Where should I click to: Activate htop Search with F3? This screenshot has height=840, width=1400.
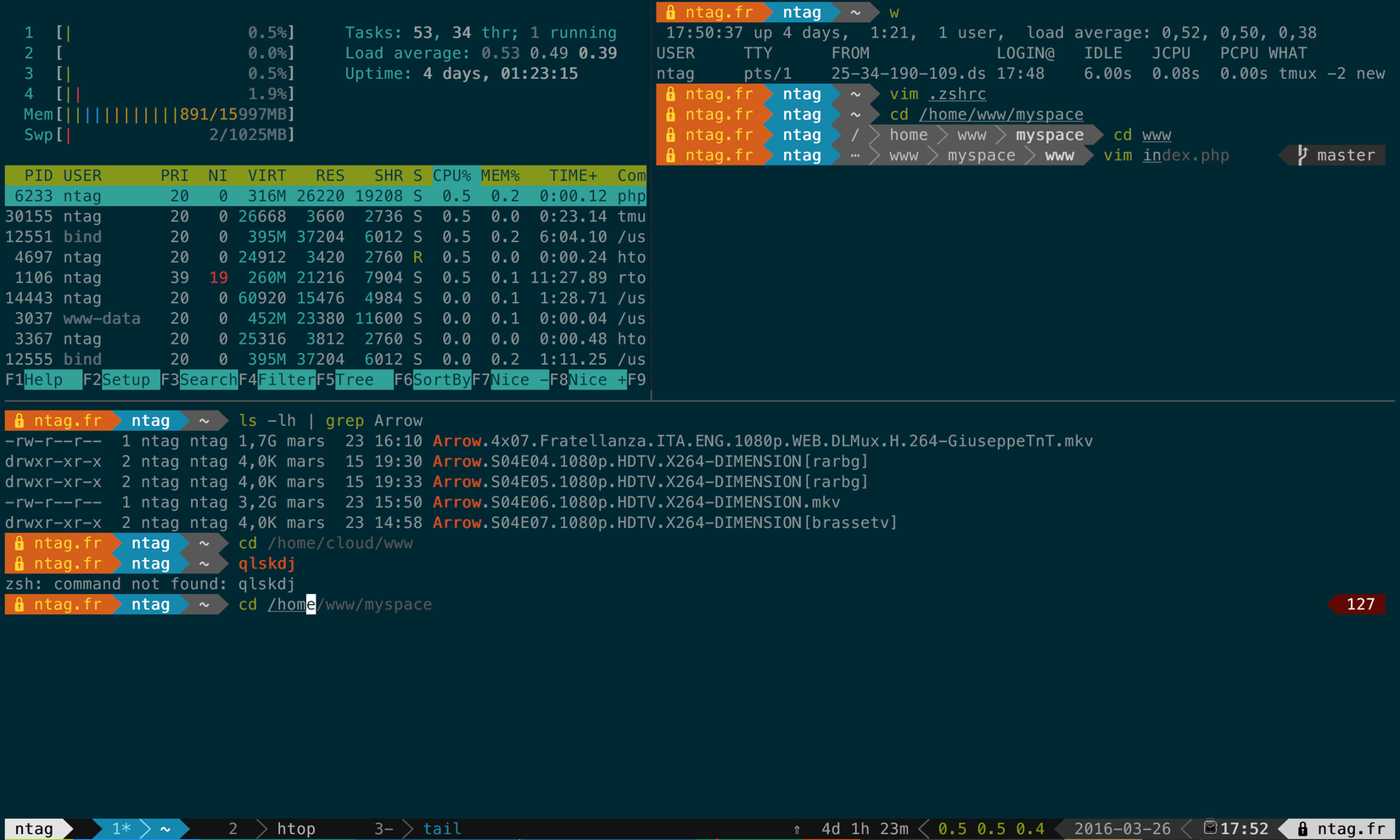(x=199, y=379)
